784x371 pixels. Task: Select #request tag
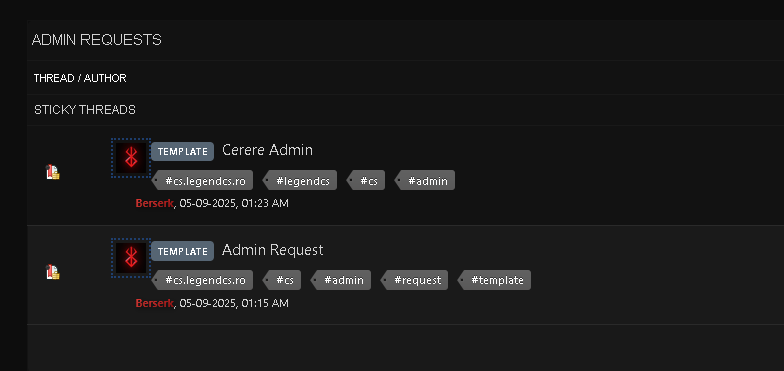pos(414,280)
